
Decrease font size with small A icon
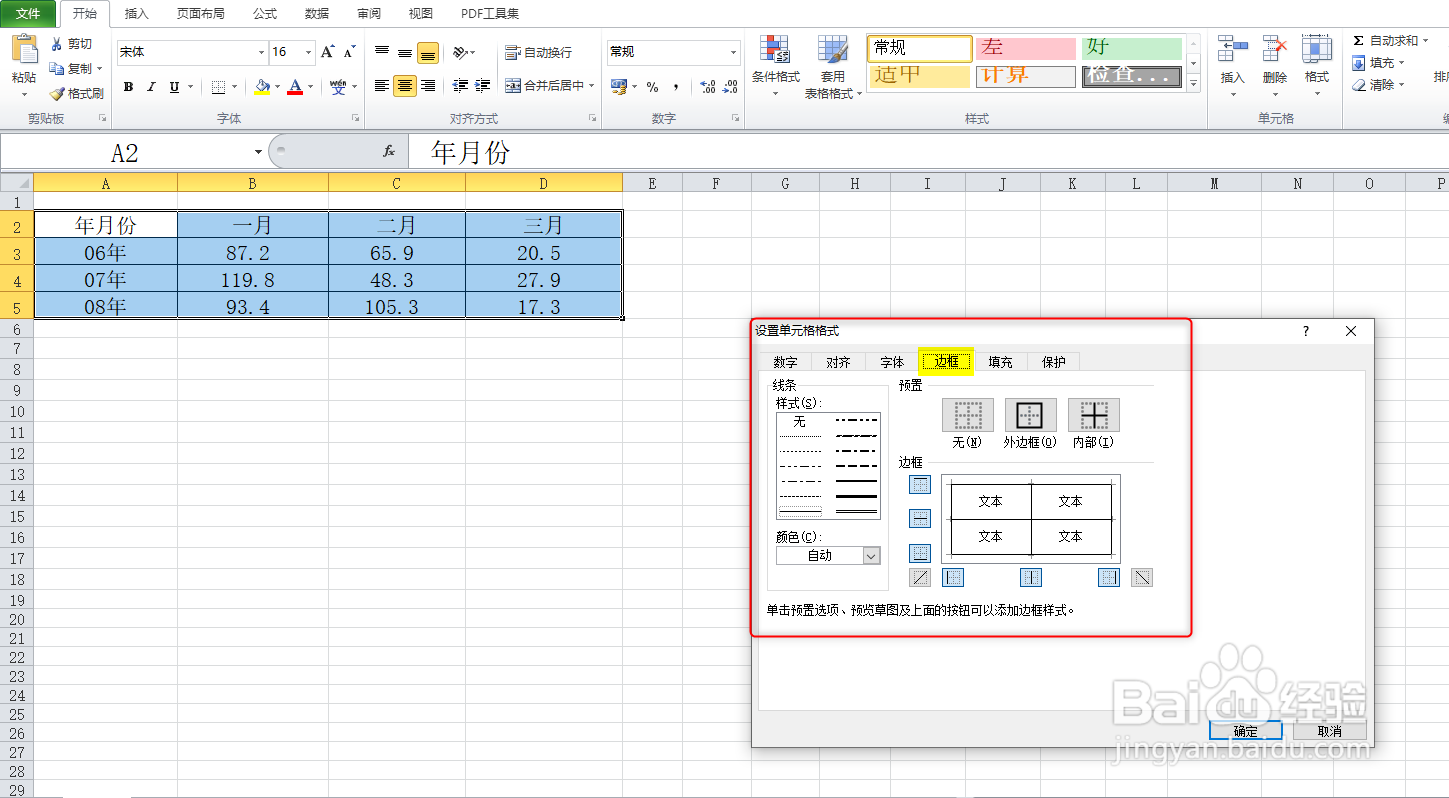click(x=349, y=52)
